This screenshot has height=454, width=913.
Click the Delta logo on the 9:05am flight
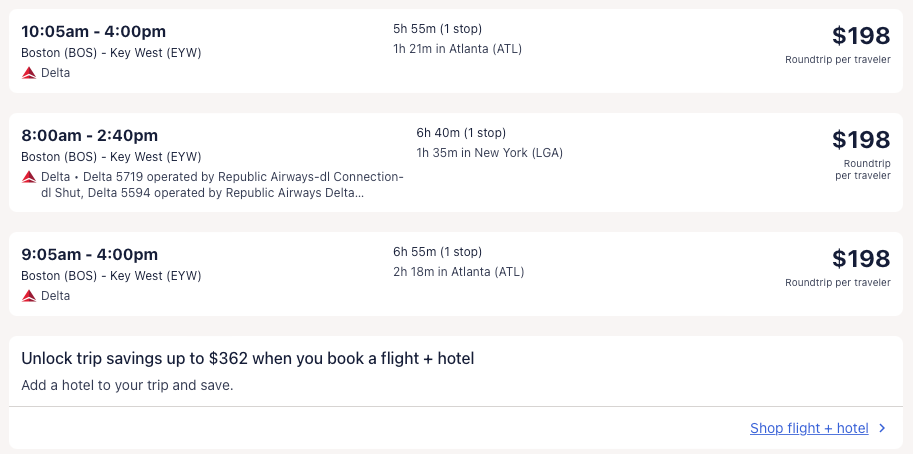(29, 296)
